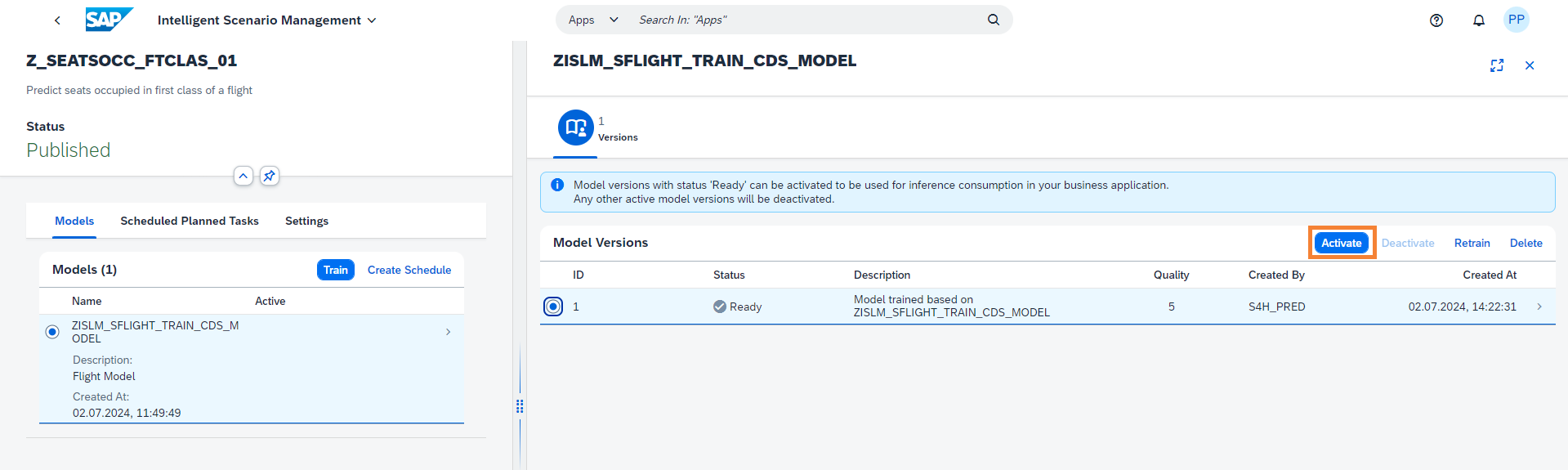The image size is (1568, 470).
Task: Grab the panel splitter handle
Action: coord(520,405)
